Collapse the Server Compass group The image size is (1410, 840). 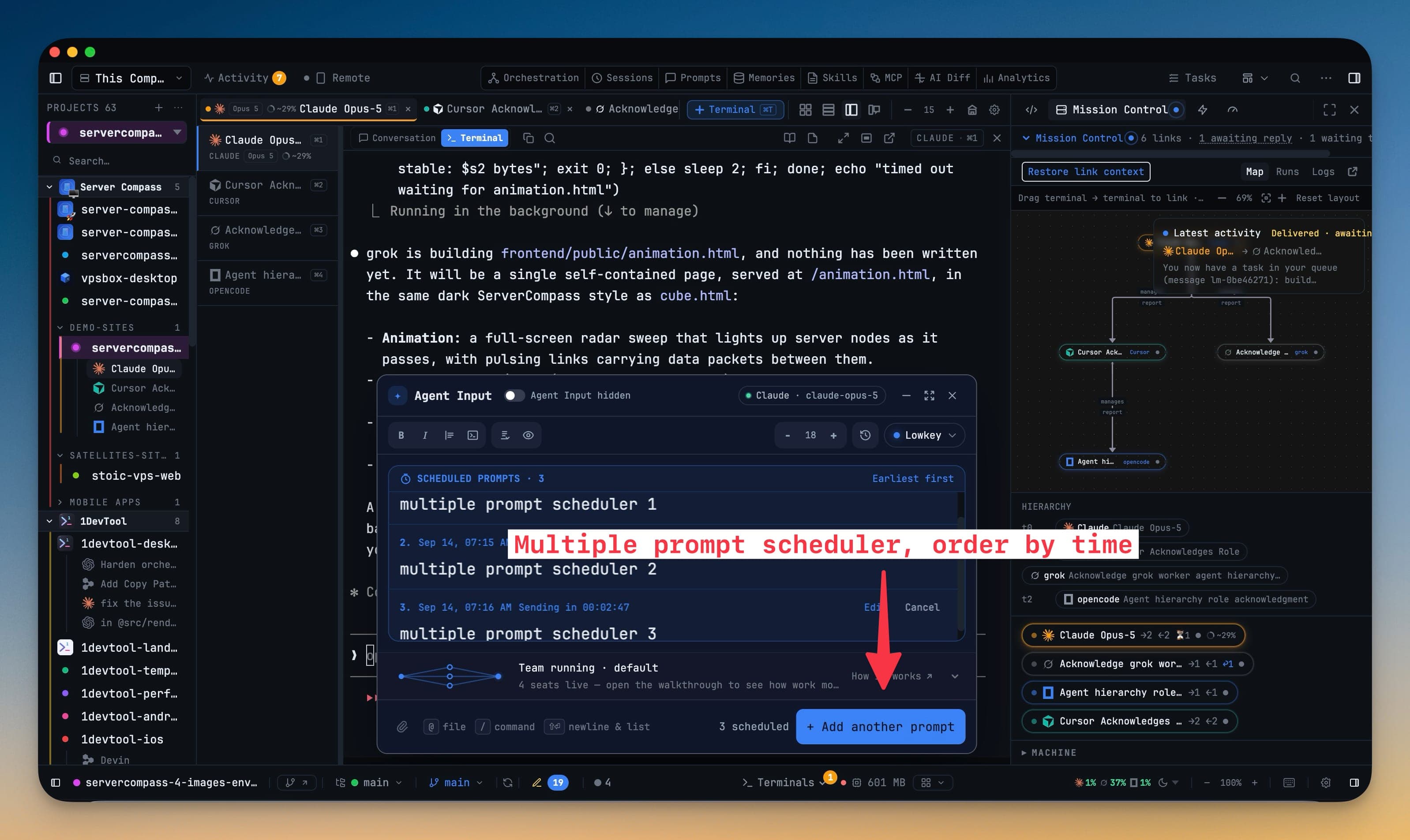click(49, 187)
